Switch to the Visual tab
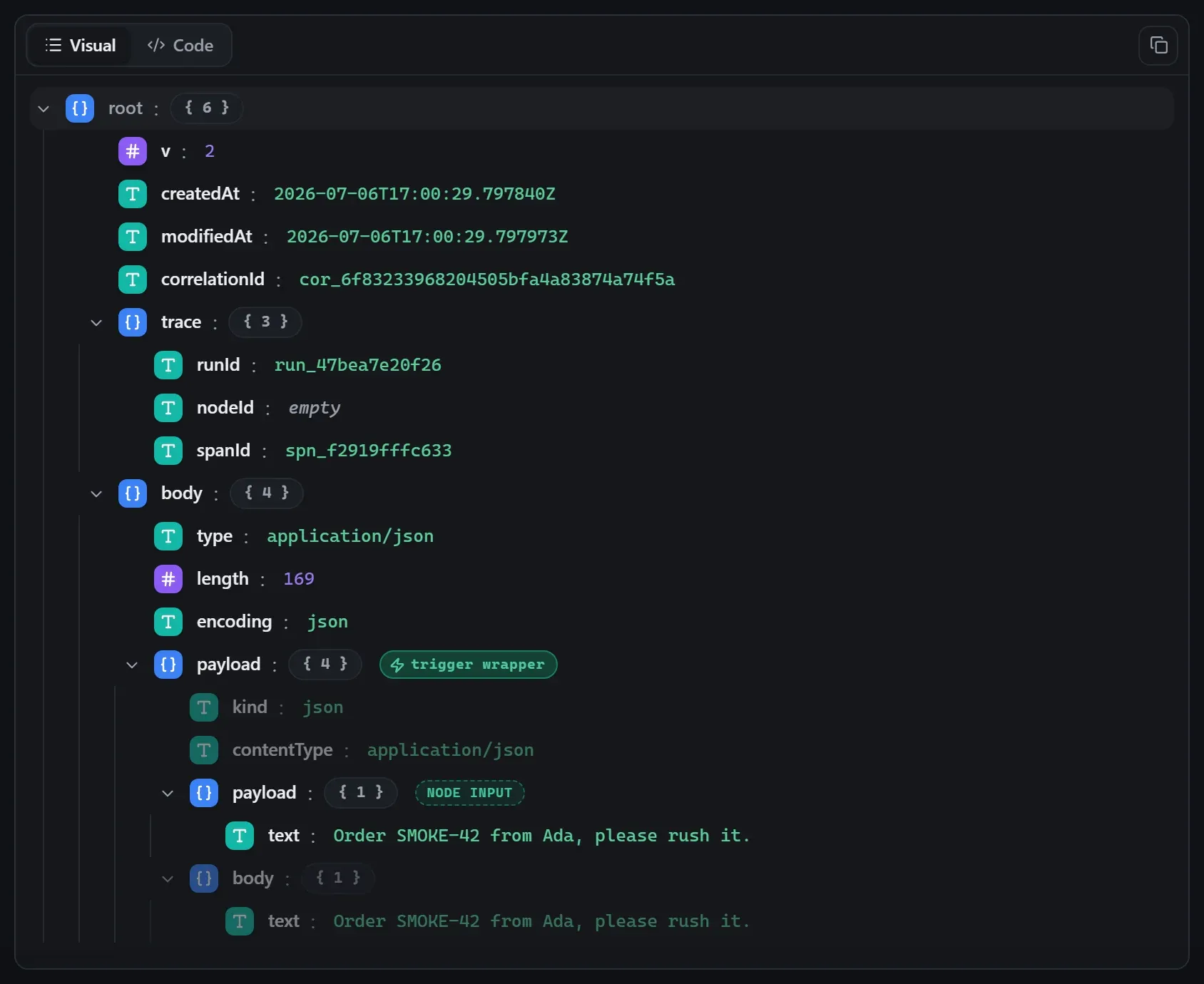Image resolution: width=1204 pixels, height=984 pixels. [80, 45]
